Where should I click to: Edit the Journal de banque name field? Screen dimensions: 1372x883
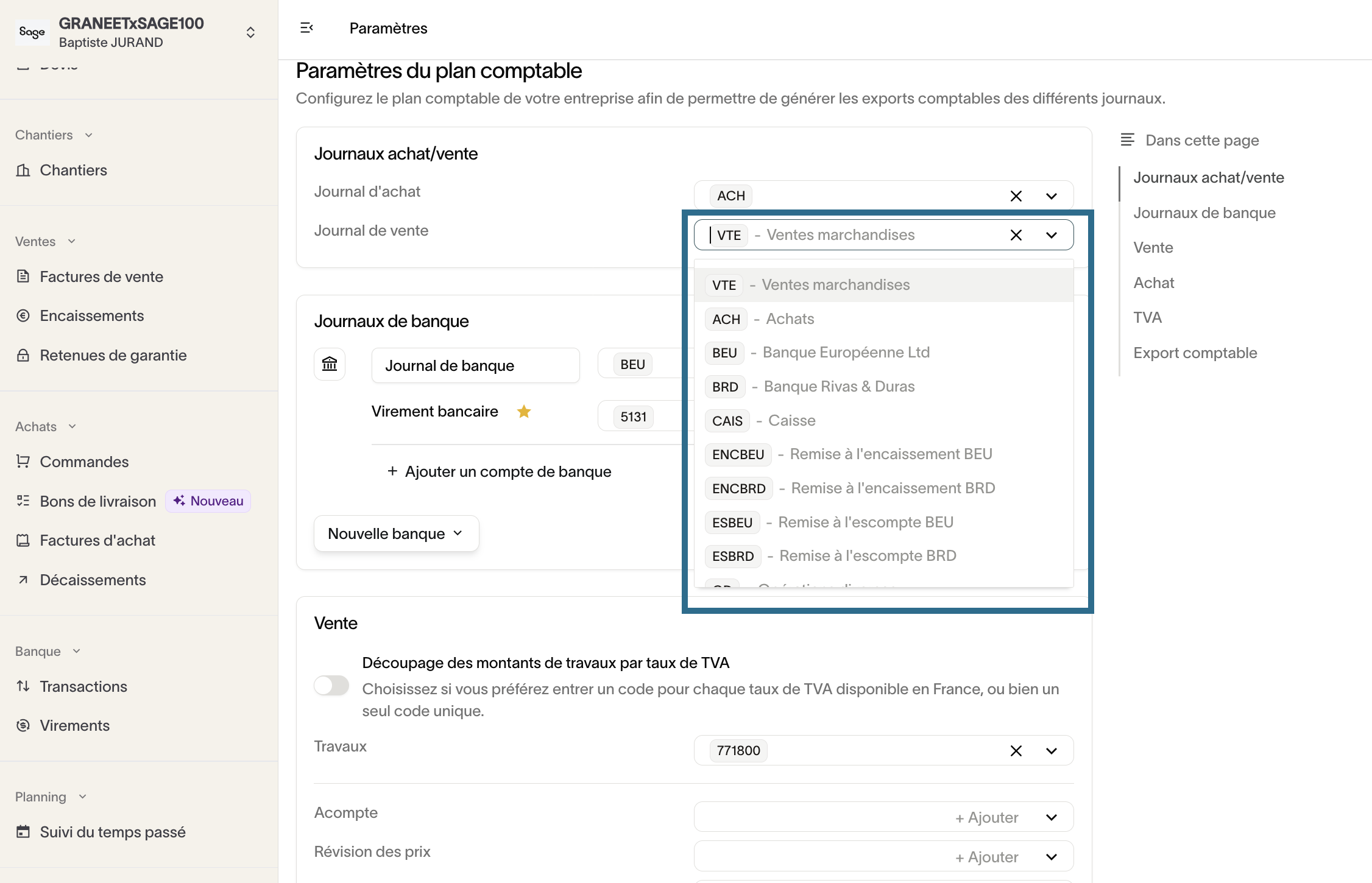point(475,365)
